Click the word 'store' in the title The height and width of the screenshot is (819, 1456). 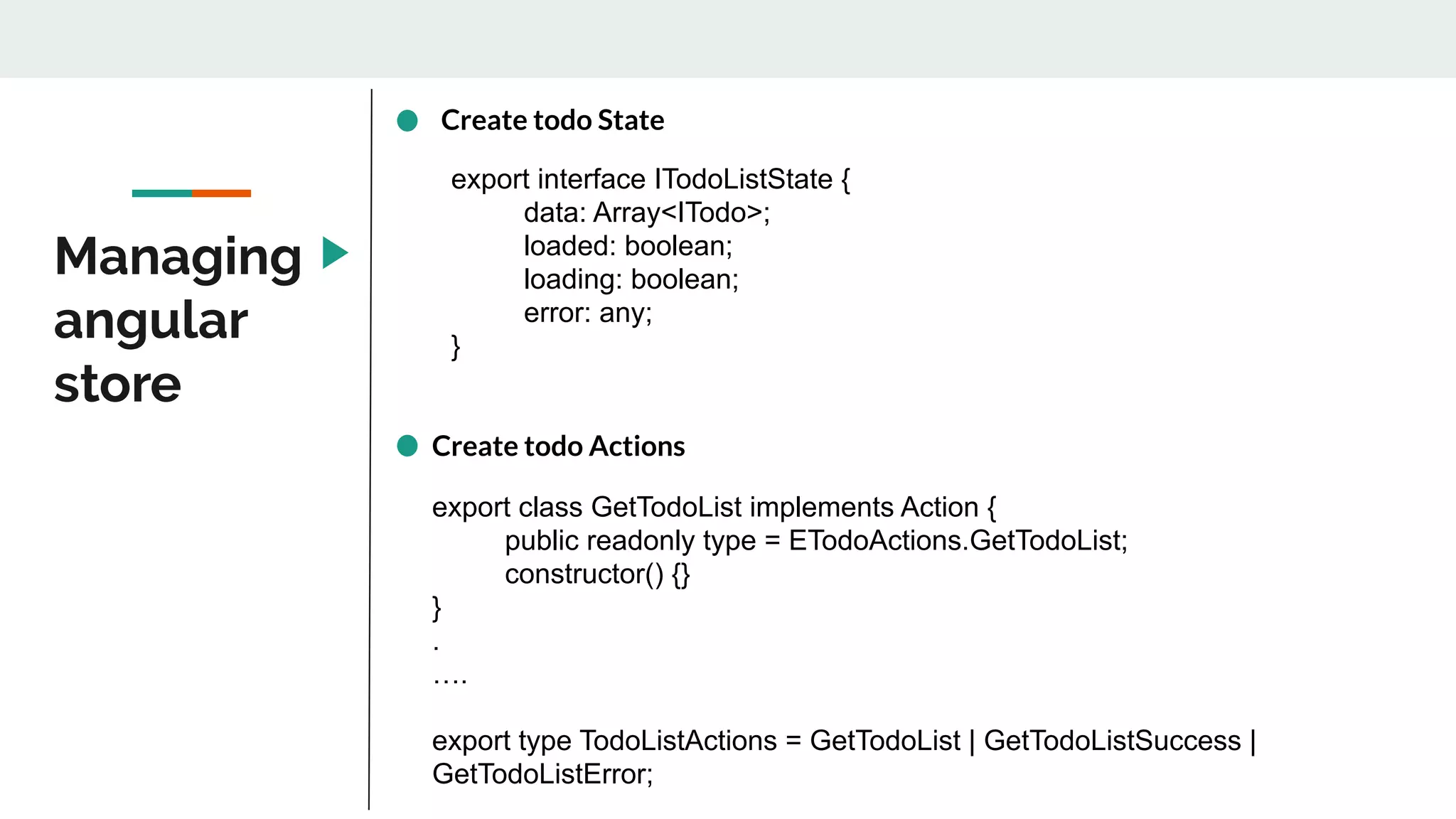click(118, 385)
